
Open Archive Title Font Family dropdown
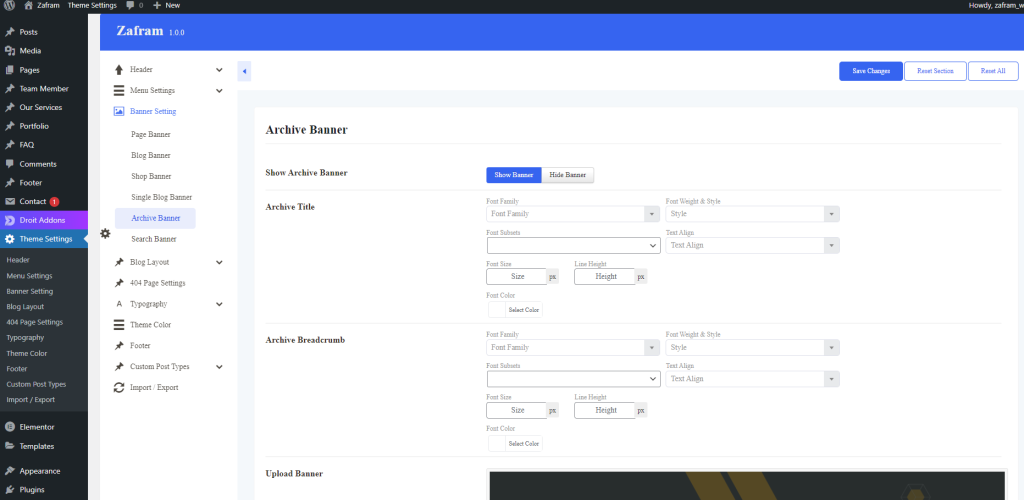[573, 214]
